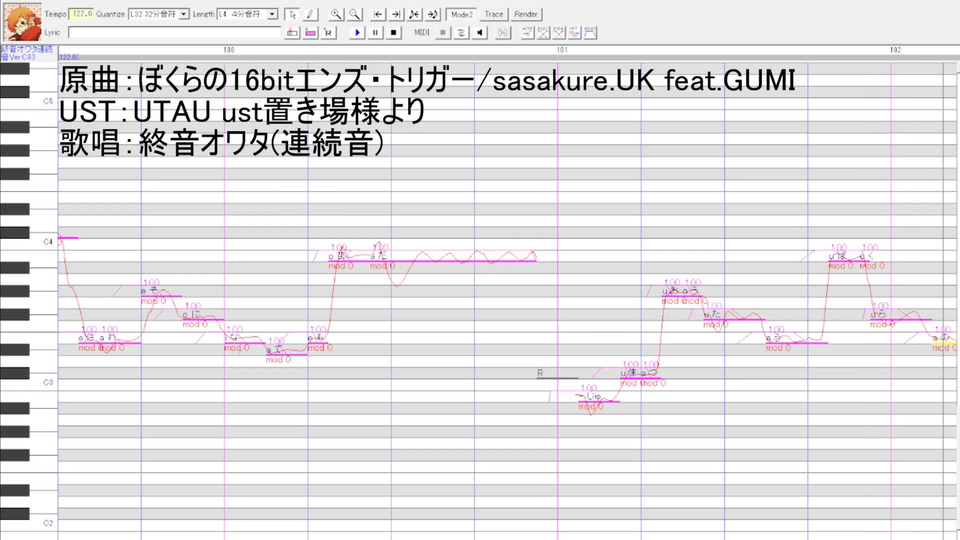The image size is (960, 540).
Task: Pause playback
Action: point(375,32)
